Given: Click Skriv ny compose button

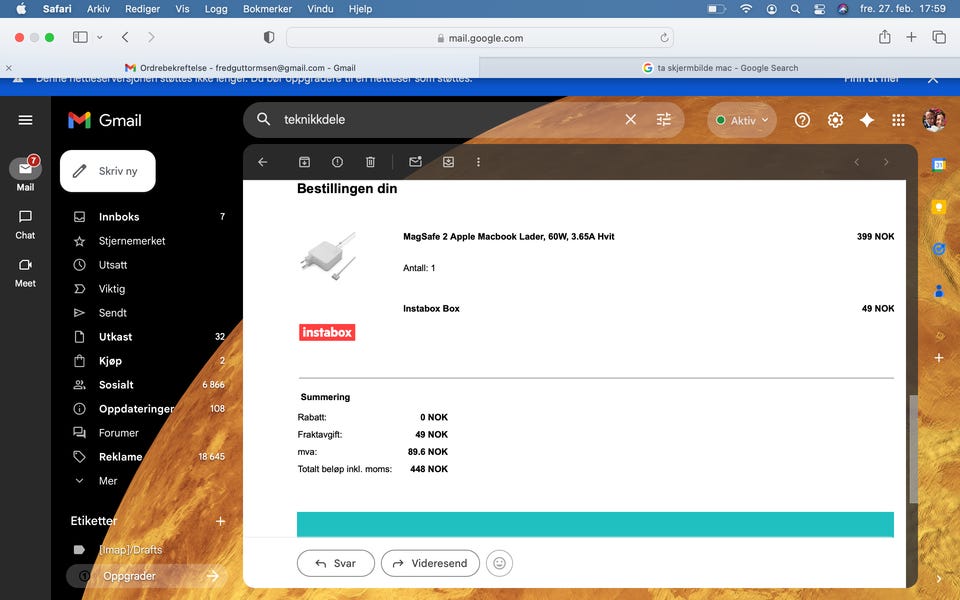Looking at the screenshot, I should pos(108,171).
